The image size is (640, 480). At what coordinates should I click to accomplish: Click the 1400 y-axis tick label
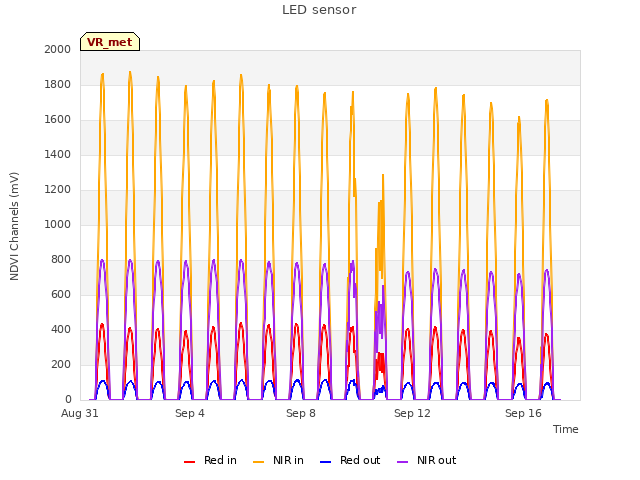58,154
